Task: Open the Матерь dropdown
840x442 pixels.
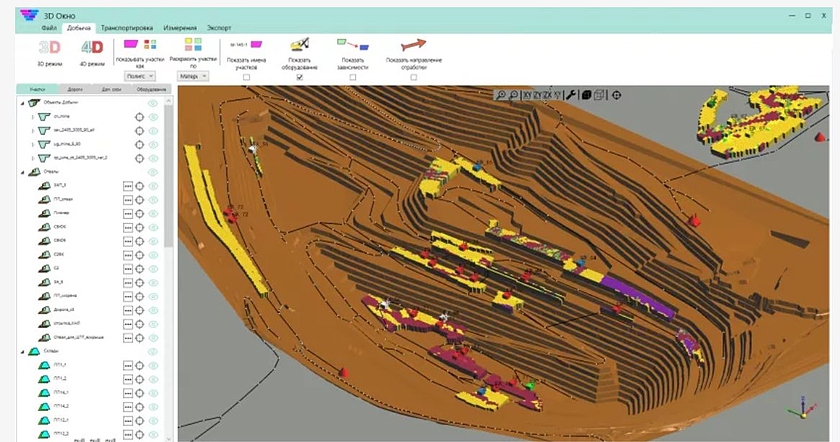Action: [192, 75]
